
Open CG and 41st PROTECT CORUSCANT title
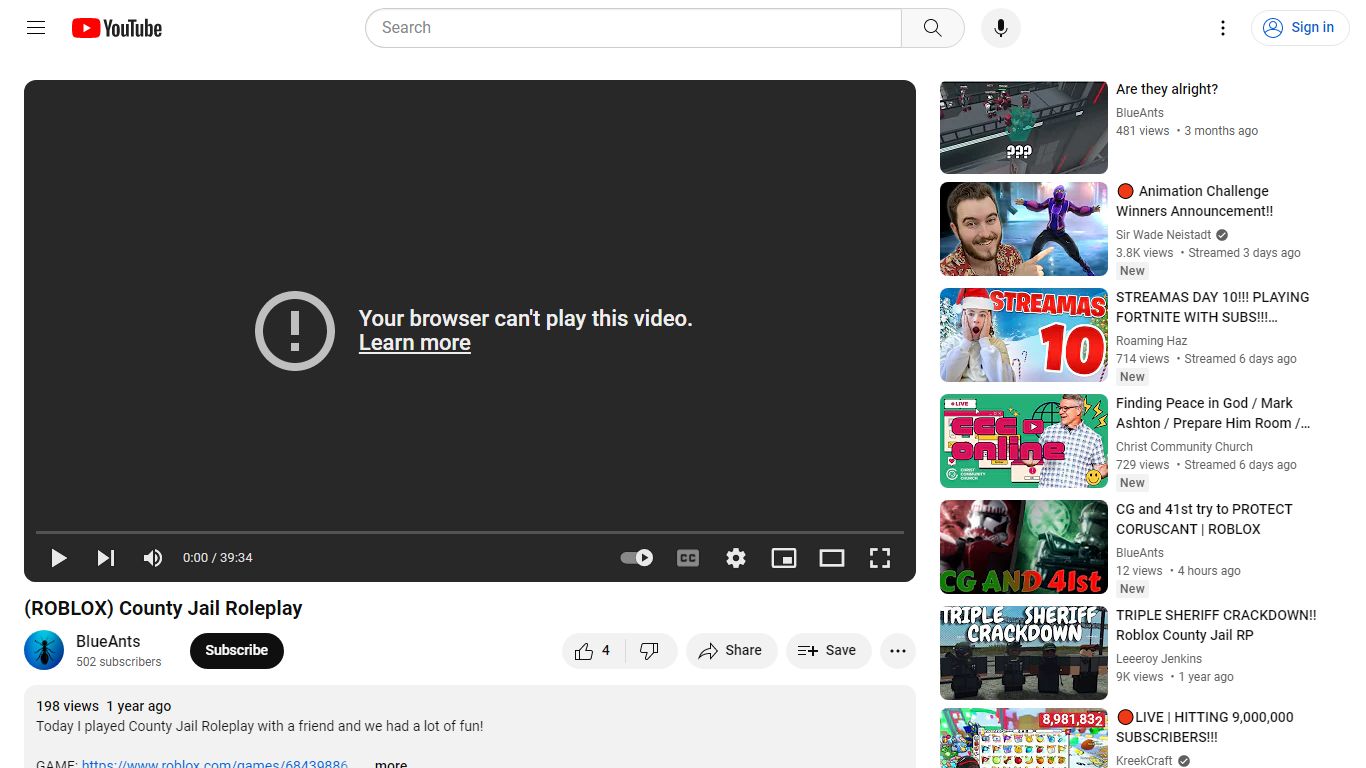point(1204,519)
